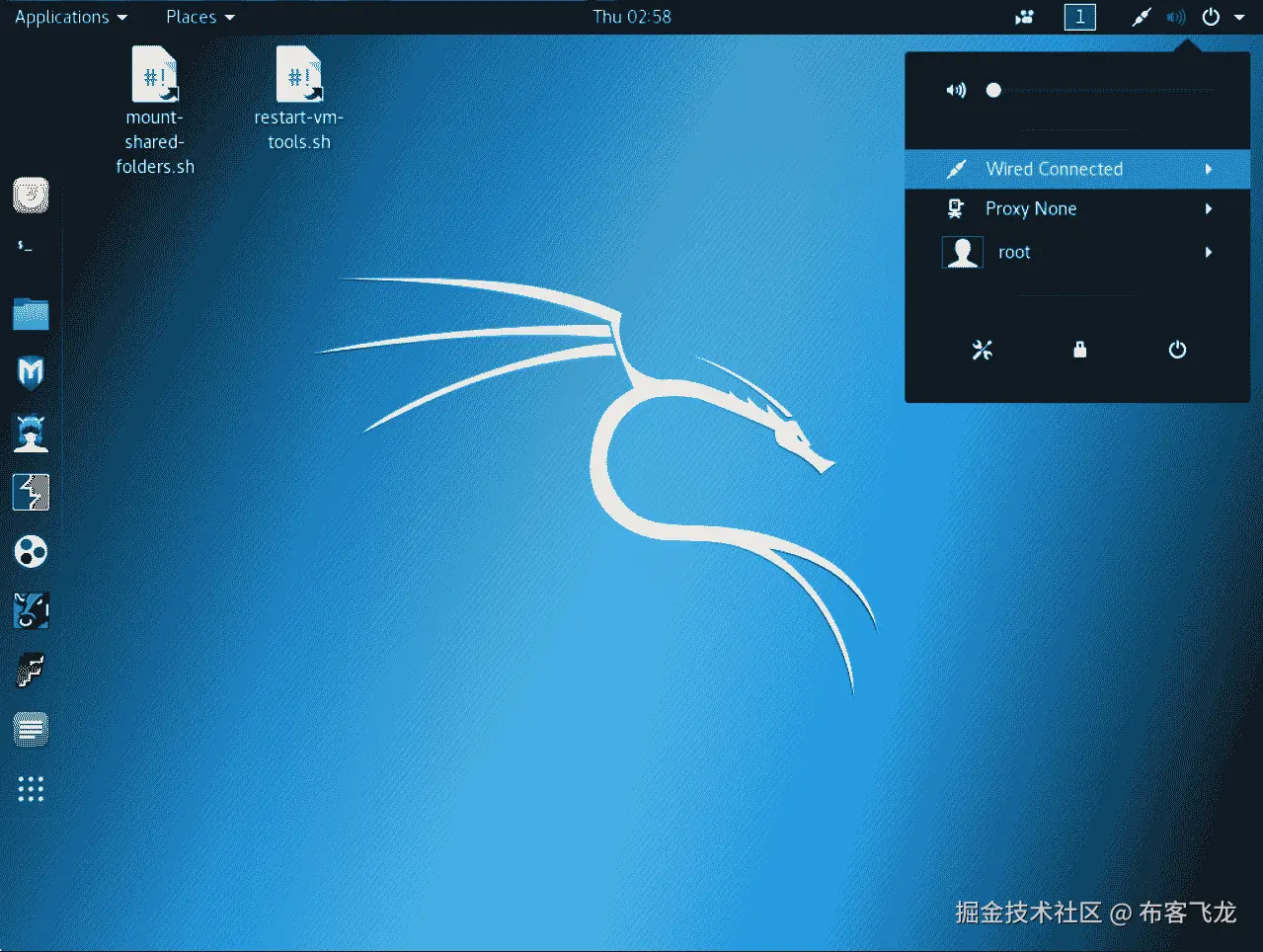Set volume by clicking slider track middle
This screenshot has width=1263, height=952.
tap(1101, 90)
